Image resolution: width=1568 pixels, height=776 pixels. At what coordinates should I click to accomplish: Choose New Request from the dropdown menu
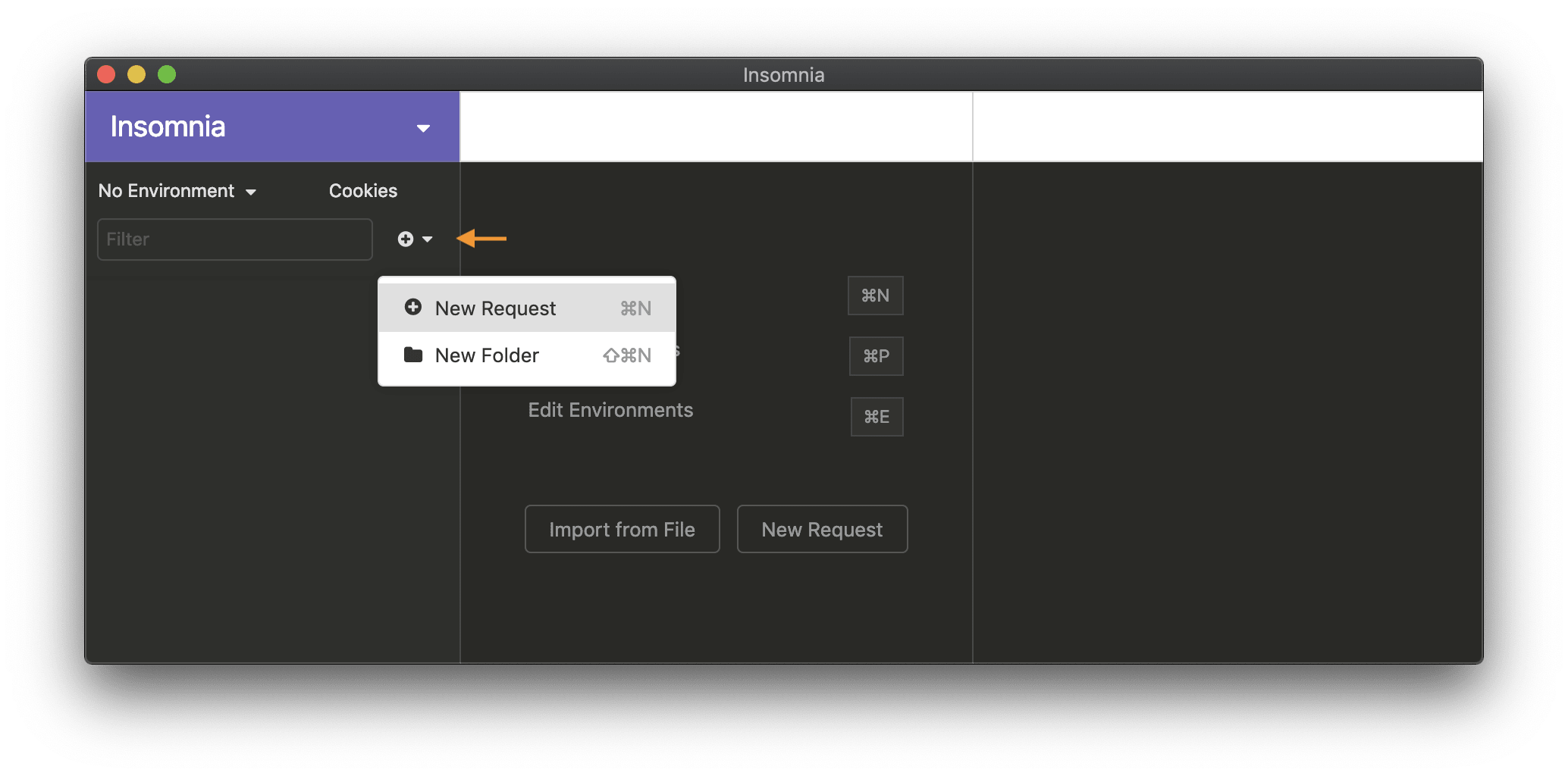[x=527, y=308]
